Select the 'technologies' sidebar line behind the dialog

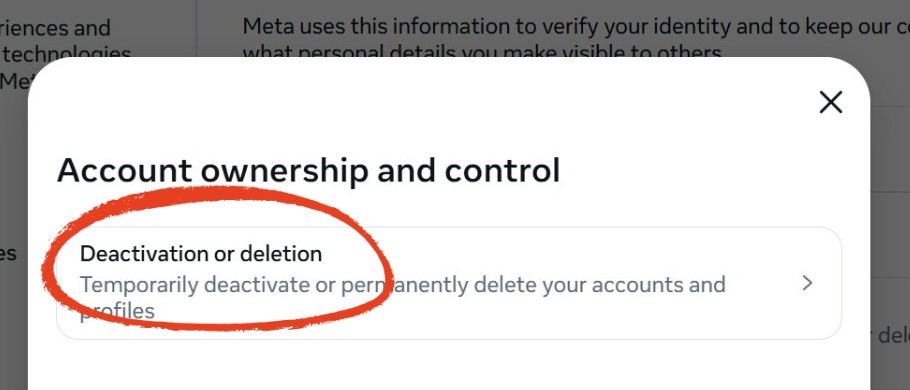click(x=67, y=53)
